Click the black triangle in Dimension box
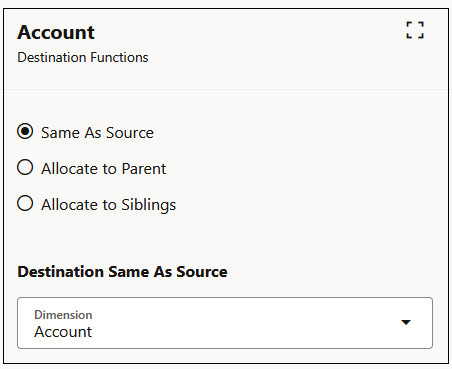The image size is (452, 369). (406, 322)
